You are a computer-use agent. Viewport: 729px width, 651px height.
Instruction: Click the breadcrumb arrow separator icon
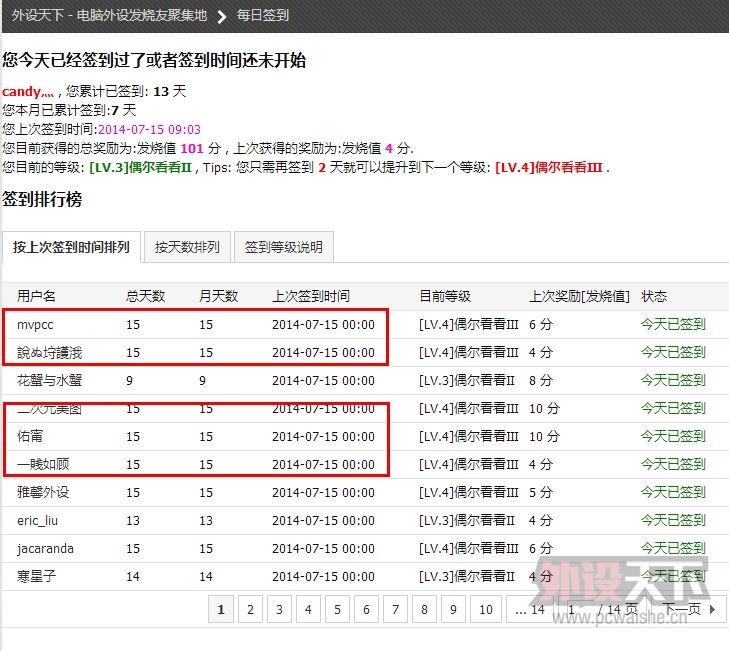(222, 17)
